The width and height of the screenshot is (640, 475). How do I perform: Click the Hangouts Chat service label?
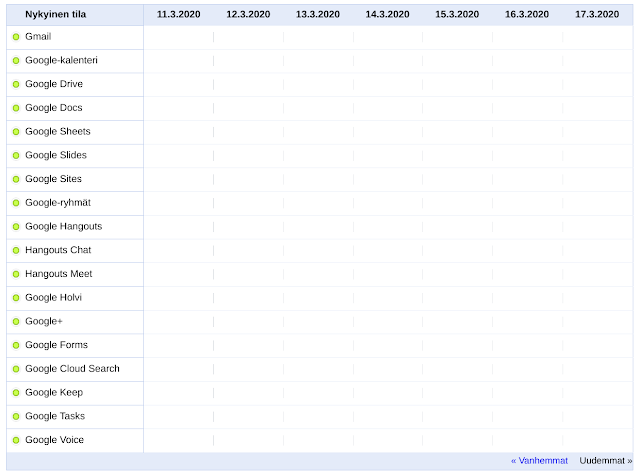tap(58, 250)
